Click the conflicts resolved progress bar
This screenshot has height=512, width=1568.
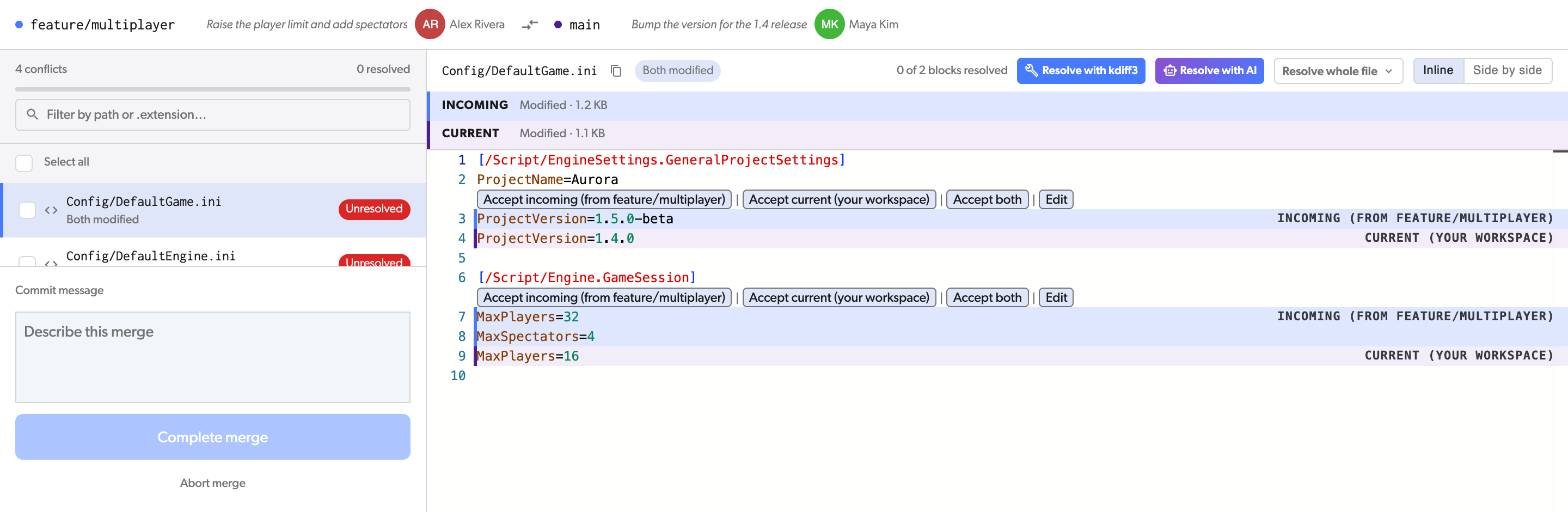tap(212, 89)
